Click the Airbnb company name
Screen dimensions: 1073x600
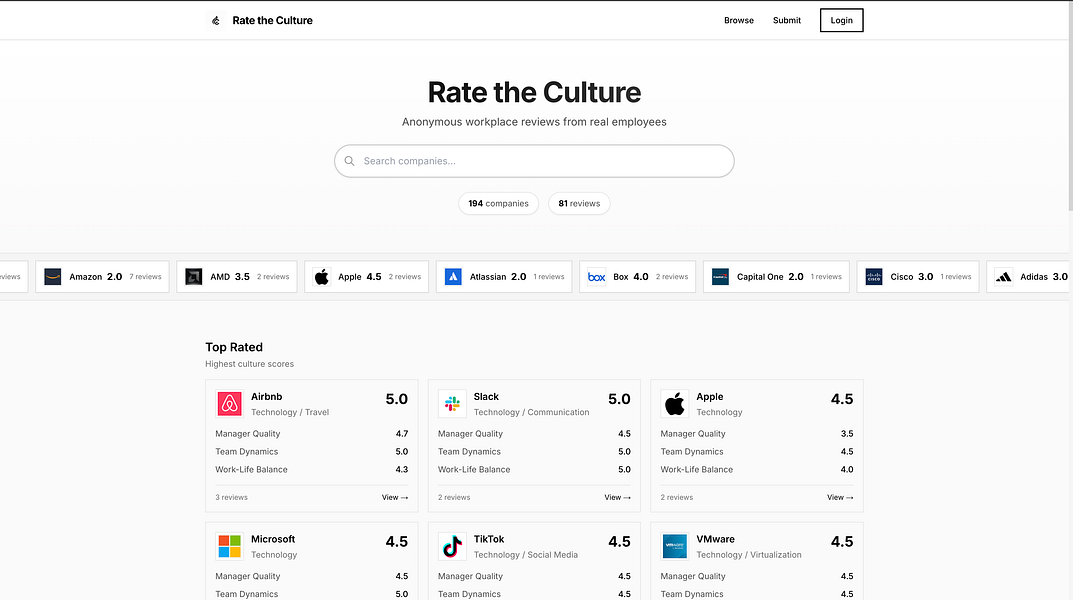[266, 397]
